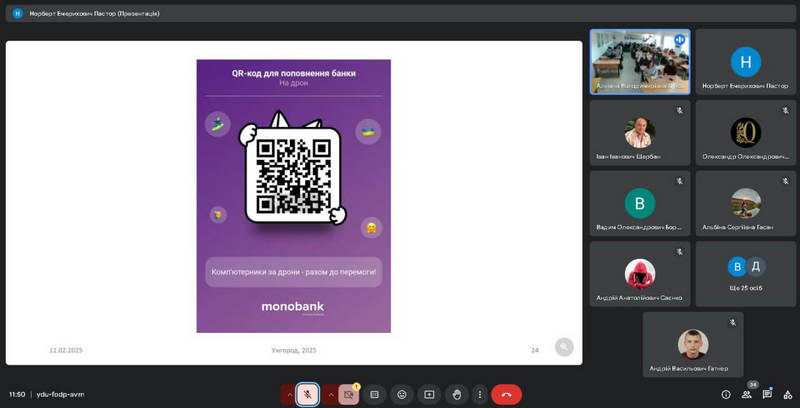This screenshot has width=800, height=408.
Task: Select Андрій Васильович's tile
Action: tap(693, 345)
